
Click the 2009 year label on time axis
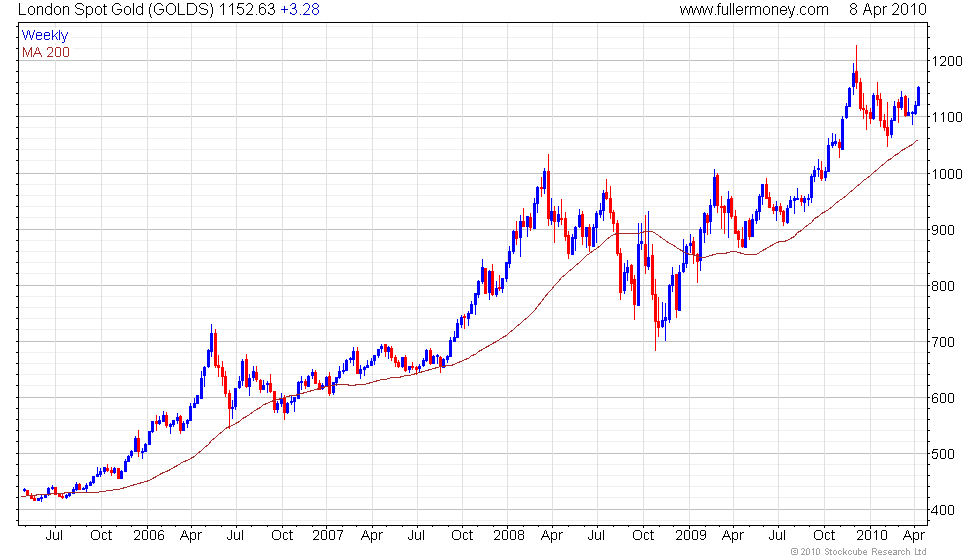[x=691, y=536]
